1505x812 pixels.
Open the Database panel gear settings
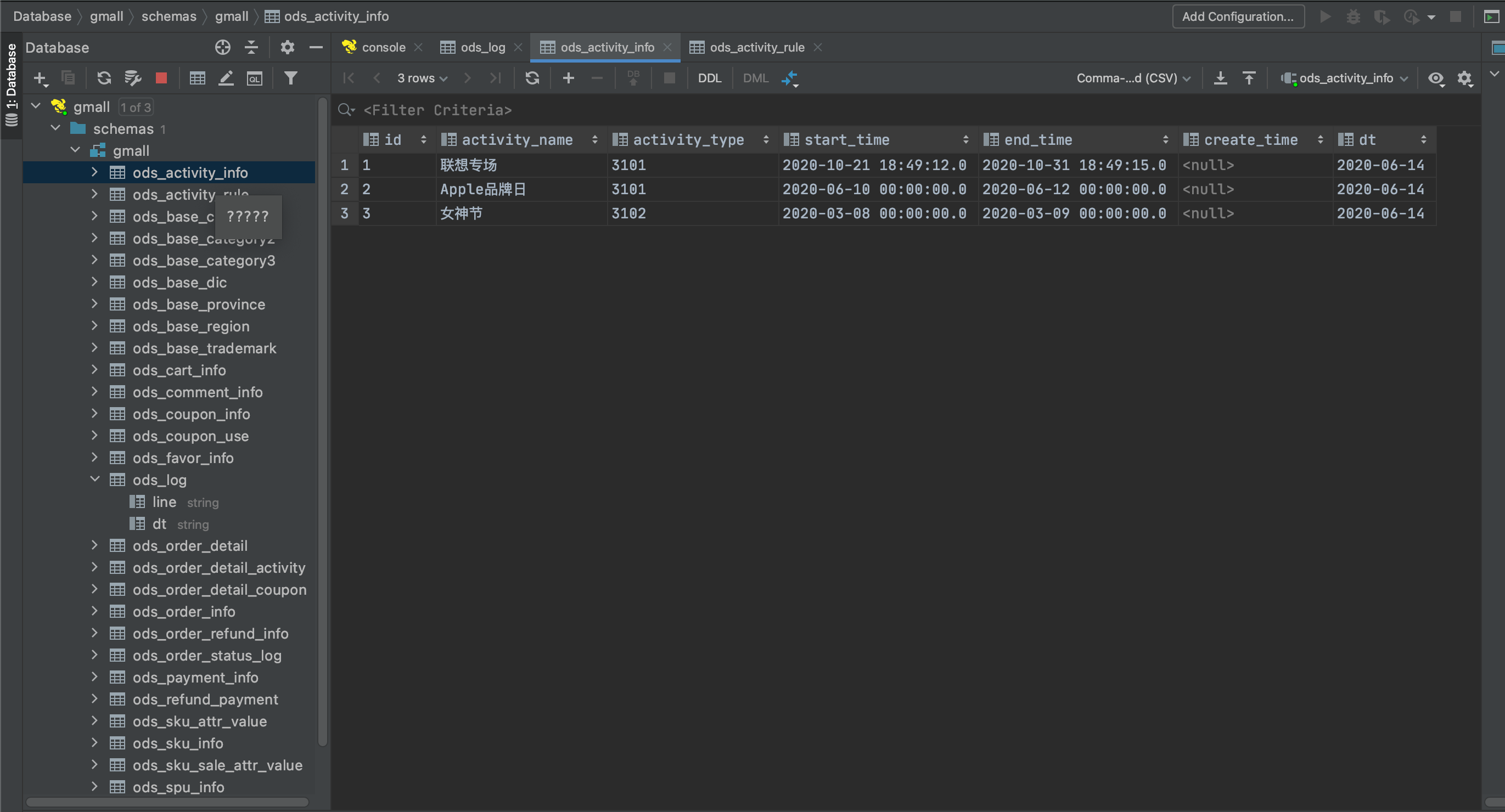click(x=287, y=47)
